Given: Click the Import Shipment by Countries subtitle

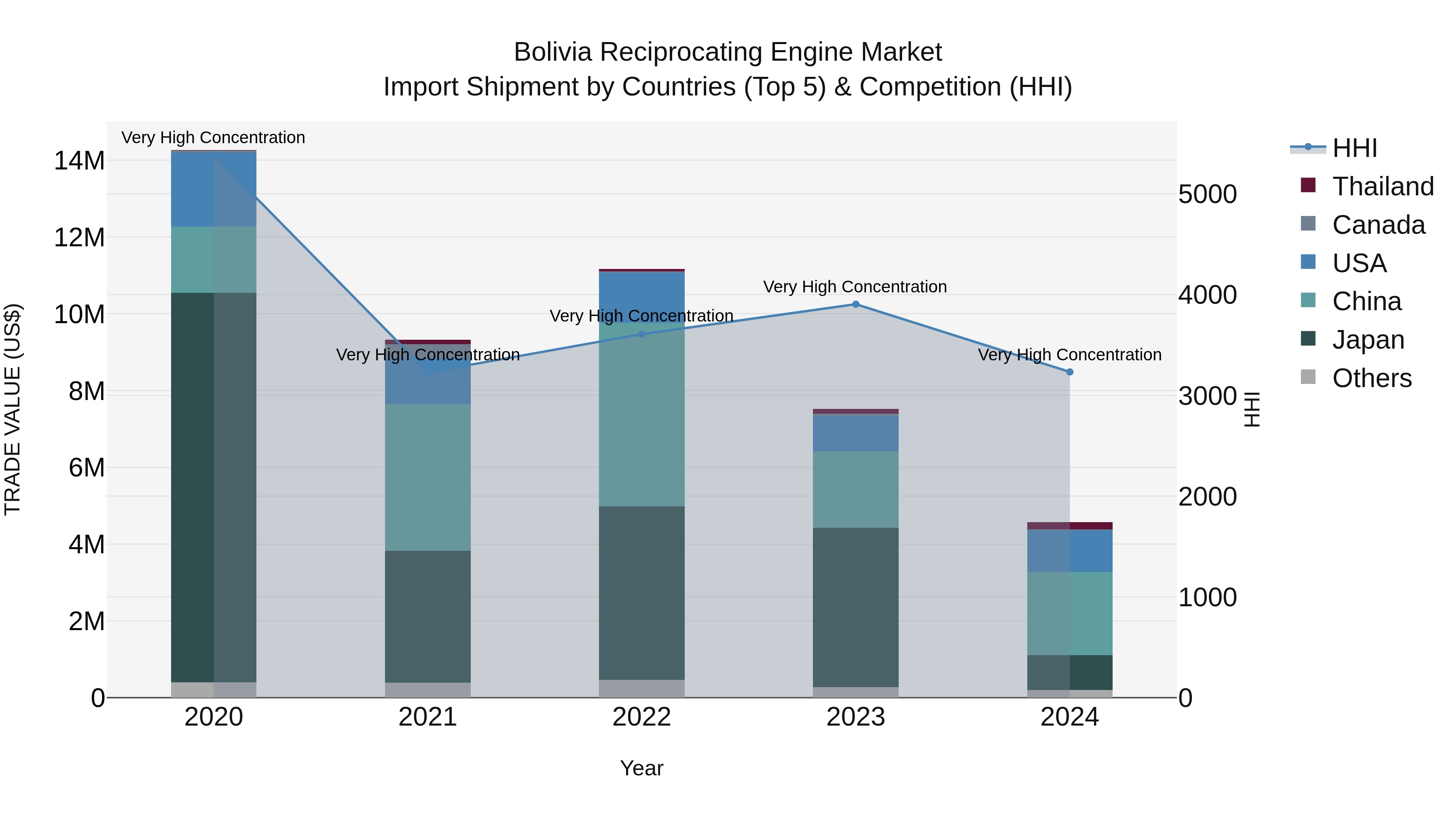Looking at the screenshot, I should pos(728,87).
